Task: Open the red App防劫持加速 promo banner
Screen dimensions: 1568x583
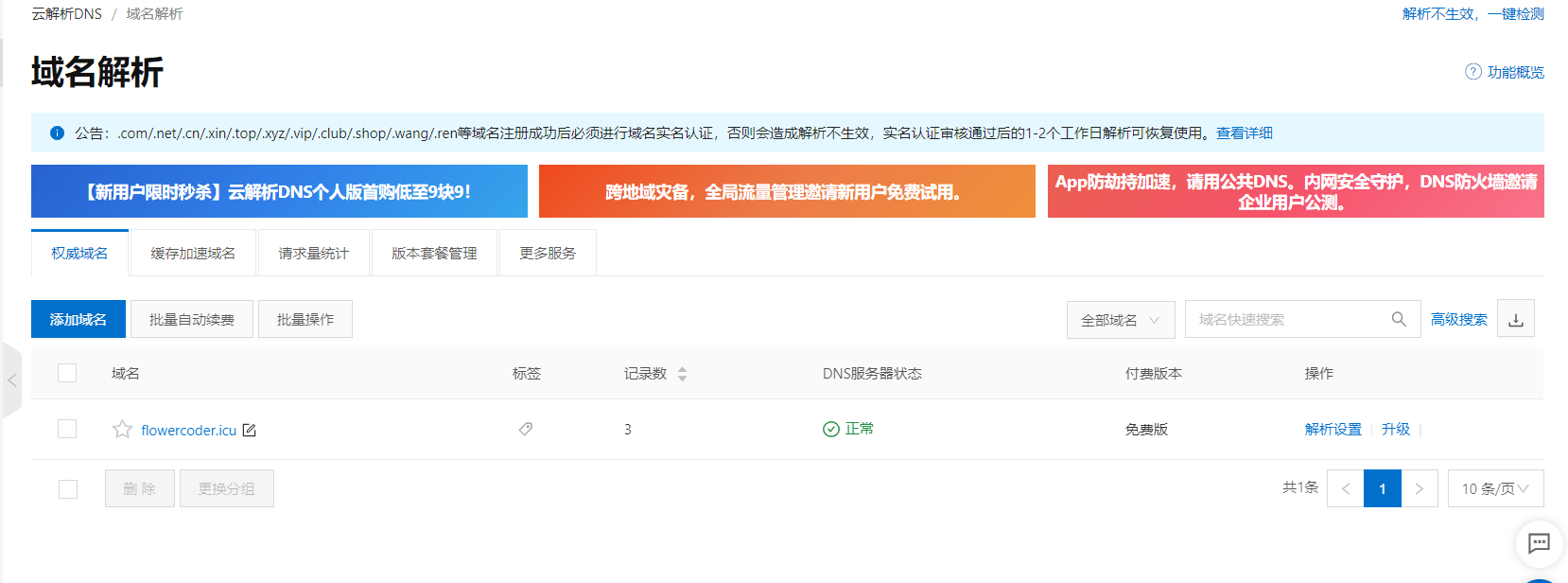Action: (x=1296, y=191)
